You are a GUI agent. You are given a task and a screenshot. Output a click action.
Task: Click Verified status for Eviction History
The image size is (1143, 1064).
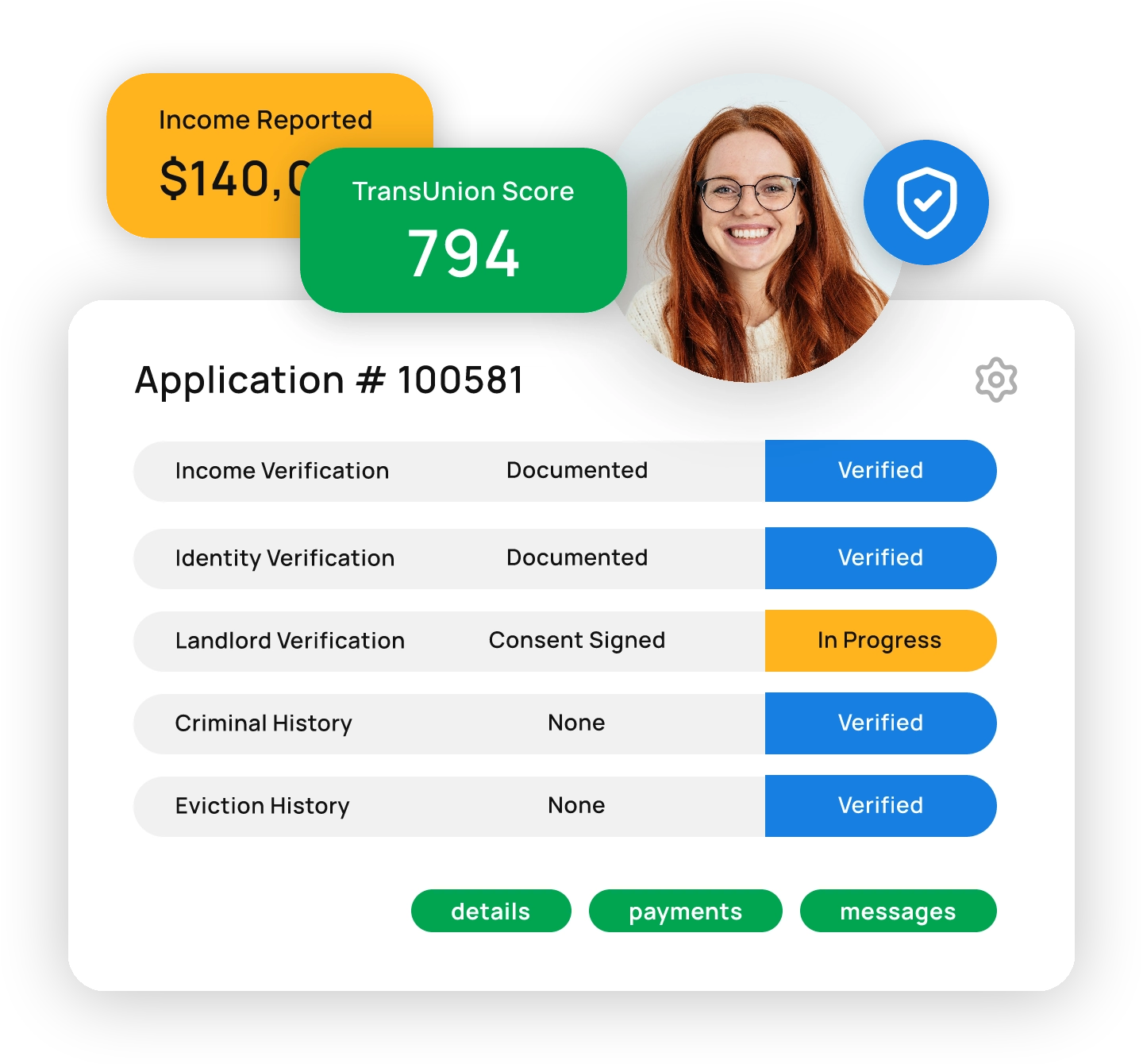pos(880,806)
